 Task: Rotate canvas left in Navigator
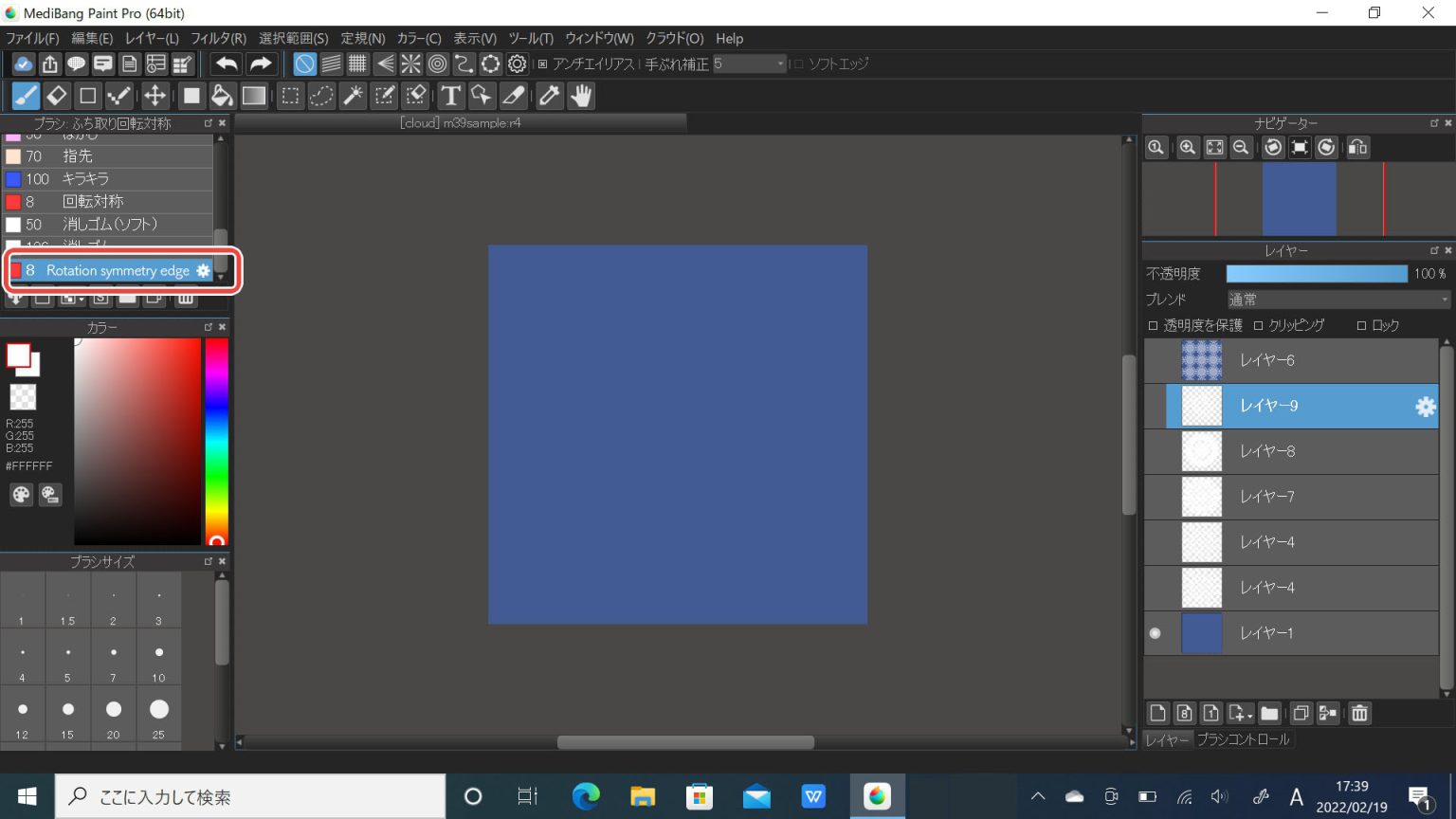click(1273, 147)
